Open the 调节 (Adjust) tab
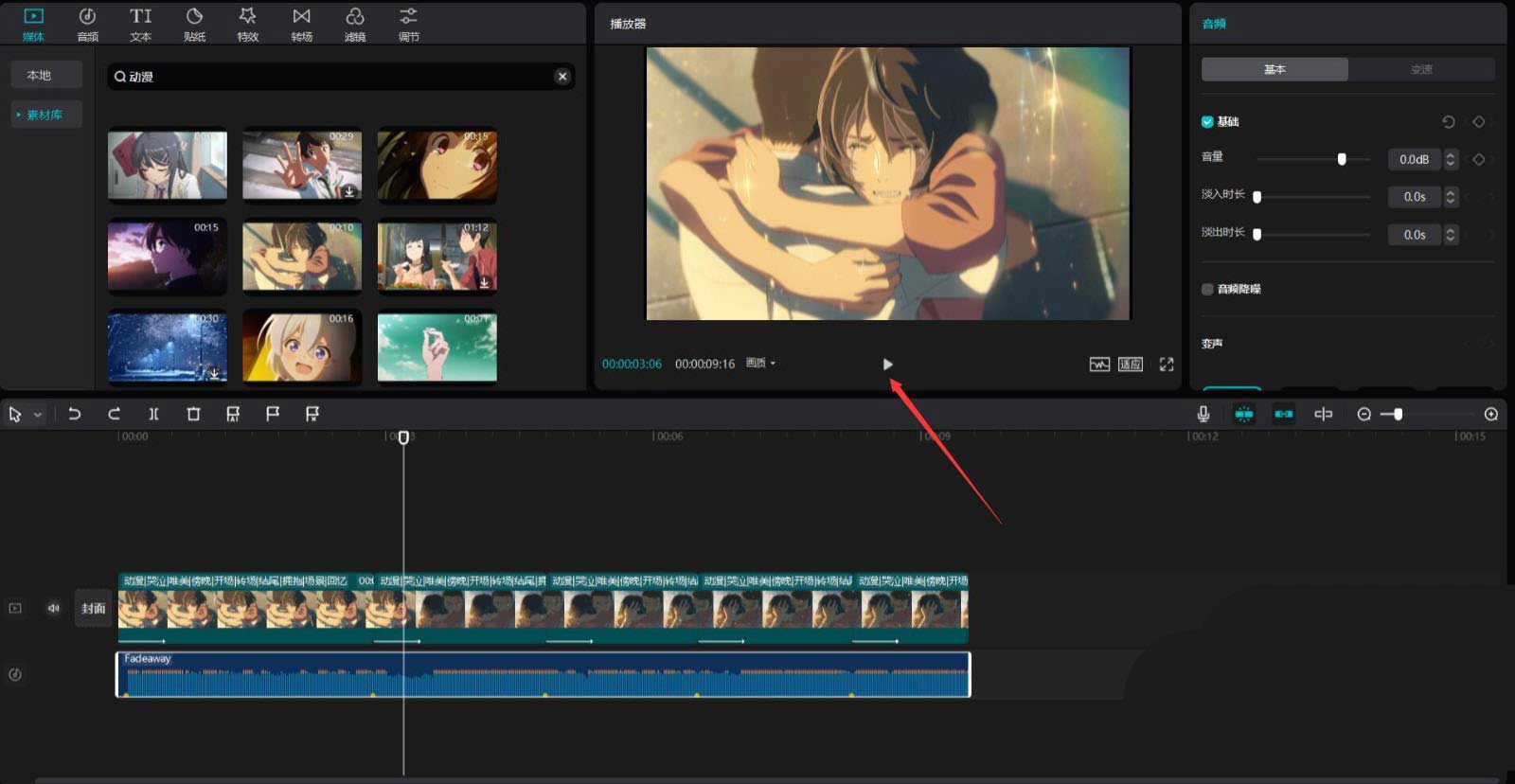The width and height of the screenshot is (1515, 784). 408,24
